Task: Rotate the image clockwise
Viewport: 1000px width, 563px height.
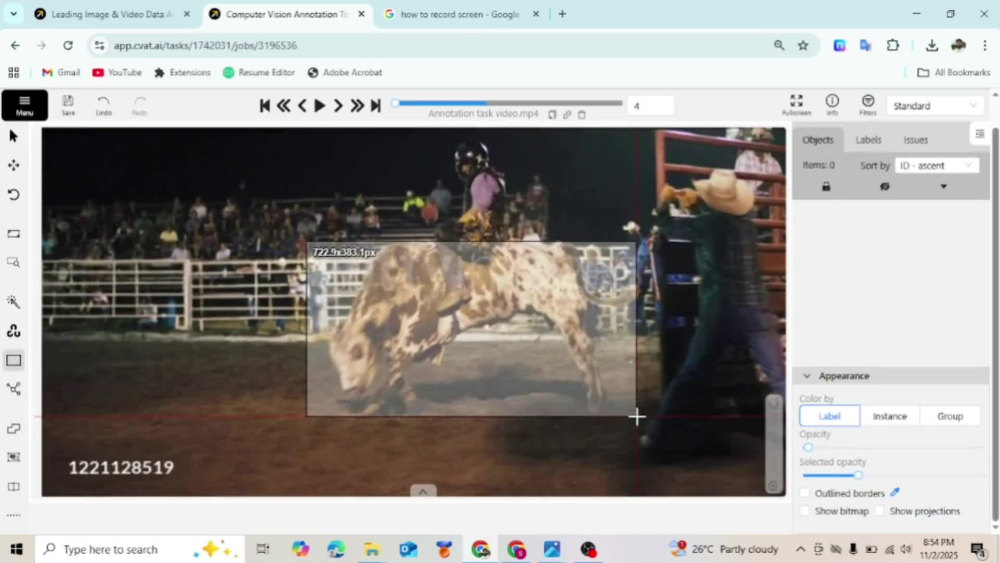Action: pyautogui.click(x=13, y=194)
